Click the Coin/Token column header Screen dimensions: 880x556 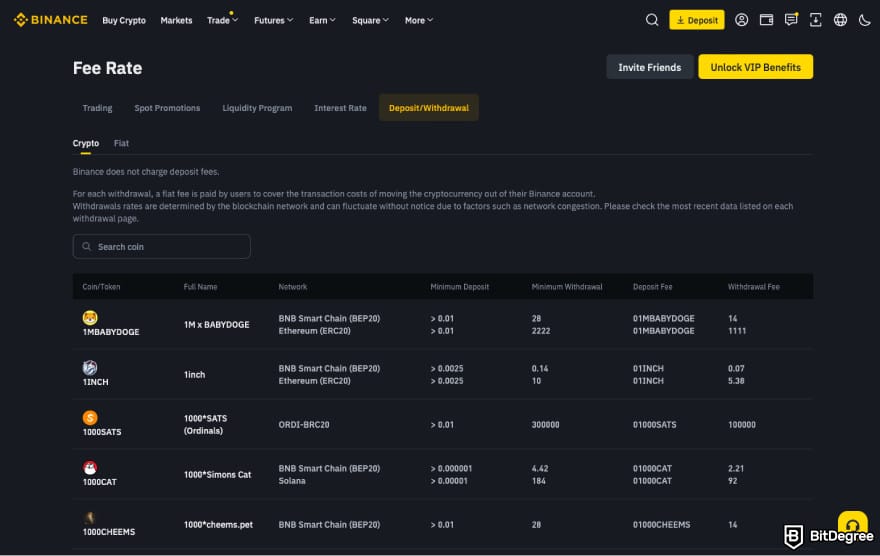tap(101, 287)
